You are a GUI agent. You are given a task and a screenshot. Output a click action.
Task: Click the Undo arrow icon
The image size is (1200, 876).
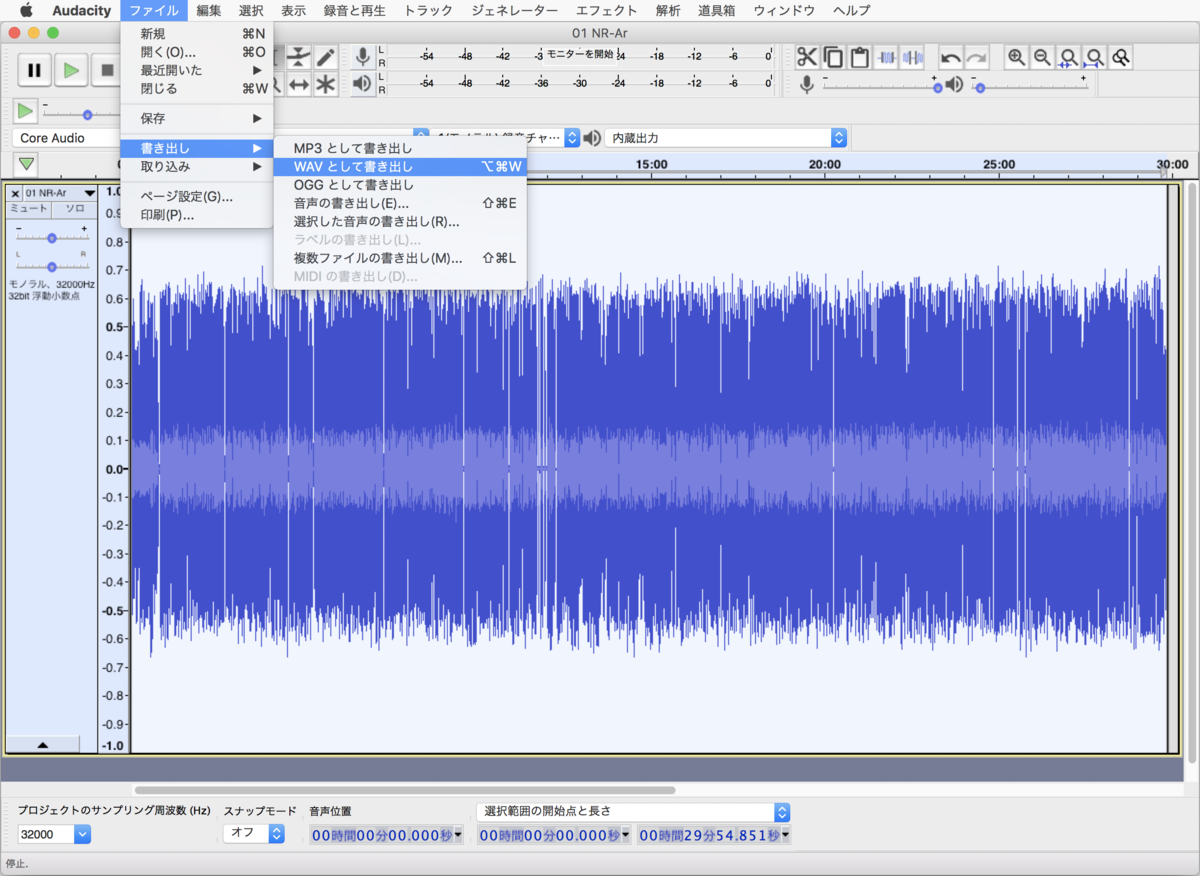tap(950, 57)
